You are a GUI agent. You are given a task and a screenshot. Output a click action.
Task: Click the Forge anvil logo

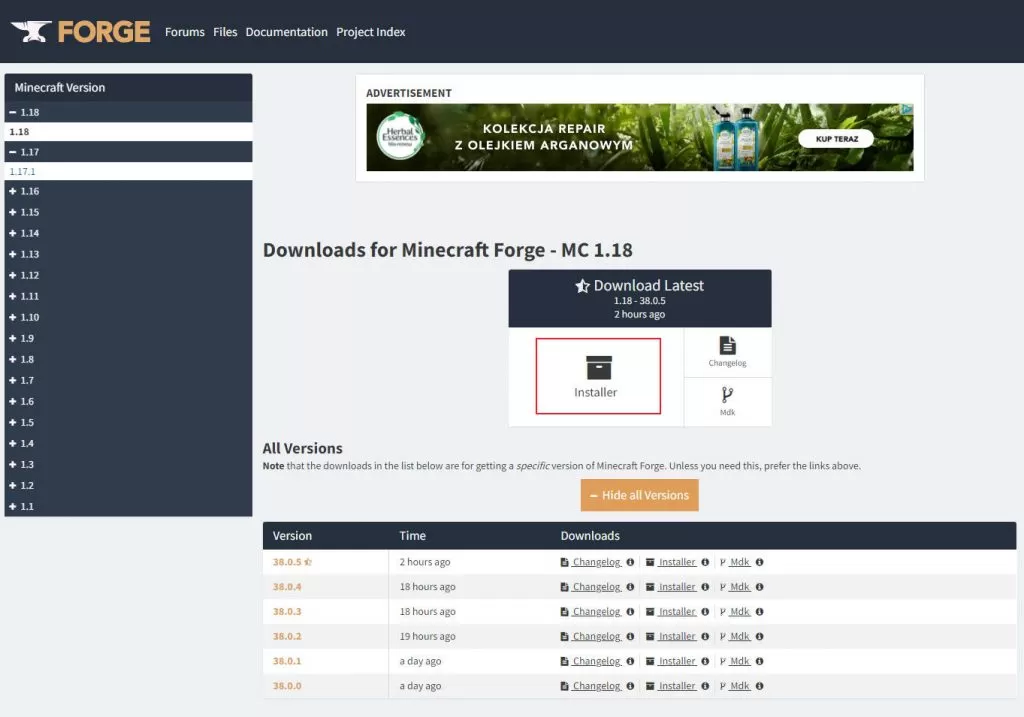click(80, 31)
